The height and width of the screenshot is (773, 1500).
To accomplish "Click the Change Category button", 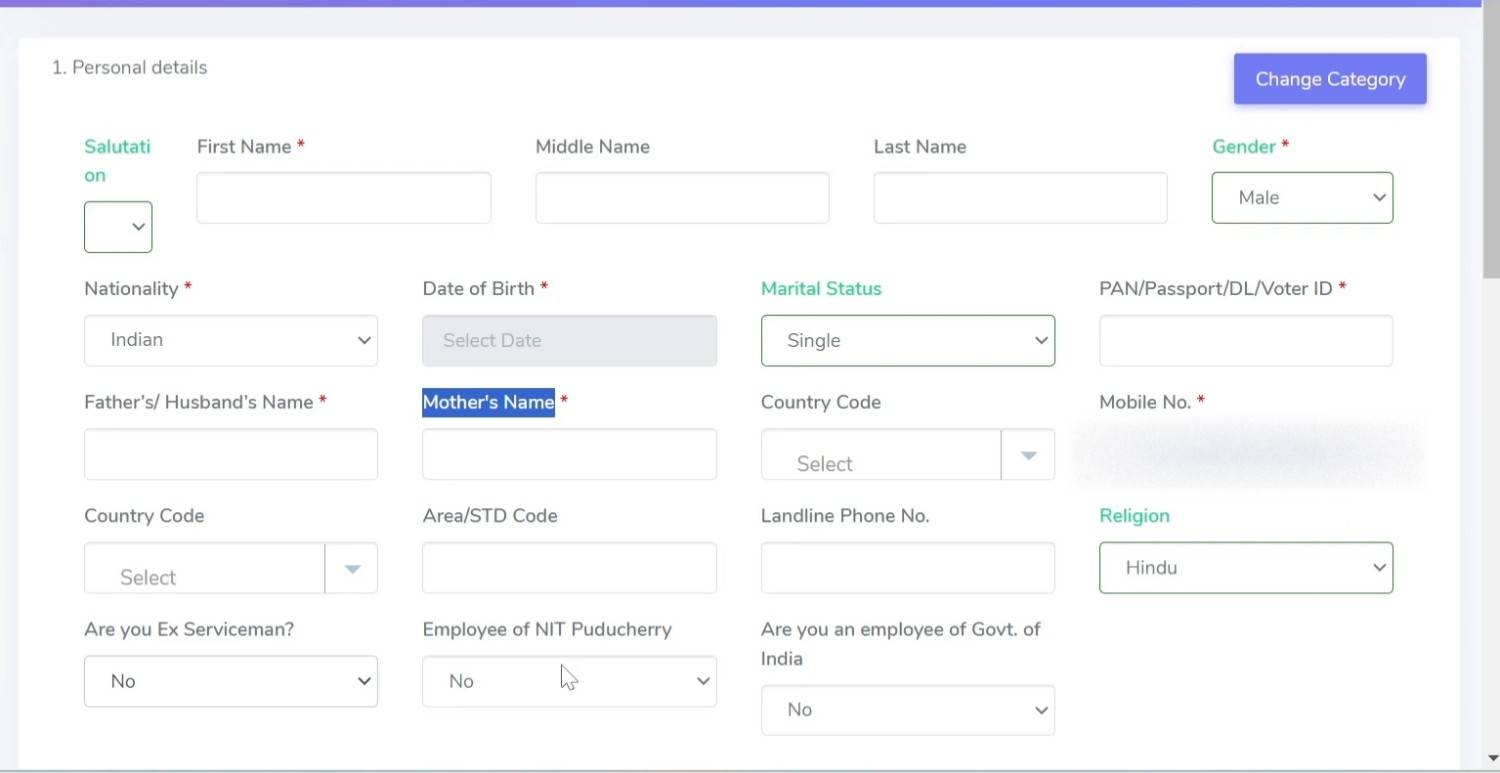I will click(x=1329, y=79).
